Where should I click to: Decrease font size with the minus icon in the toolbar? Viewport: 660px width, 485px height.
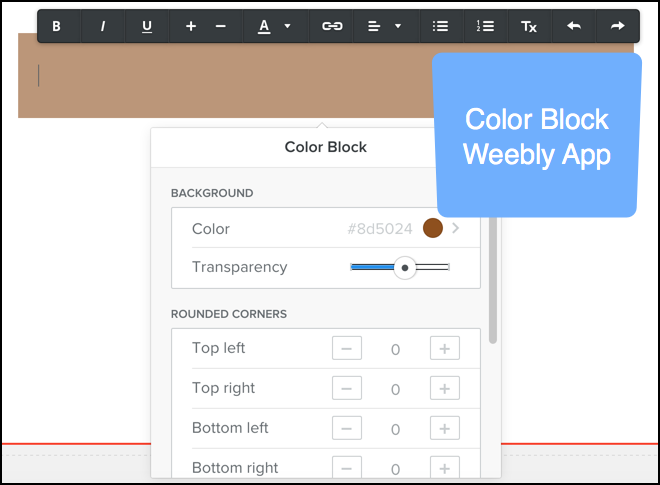coord(221,26)
